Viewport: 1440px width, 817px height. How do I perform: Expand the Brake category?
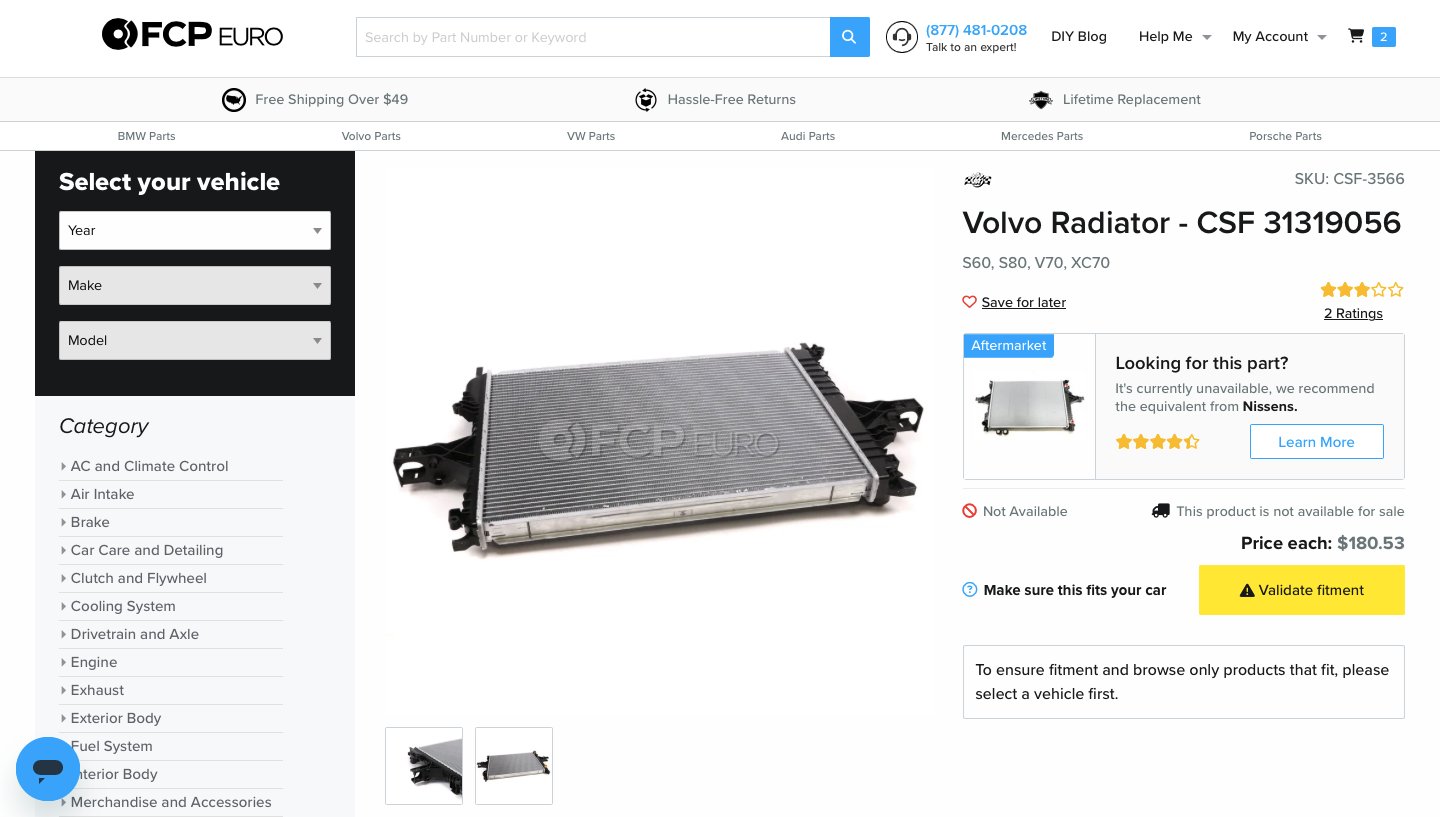(90, 522)
